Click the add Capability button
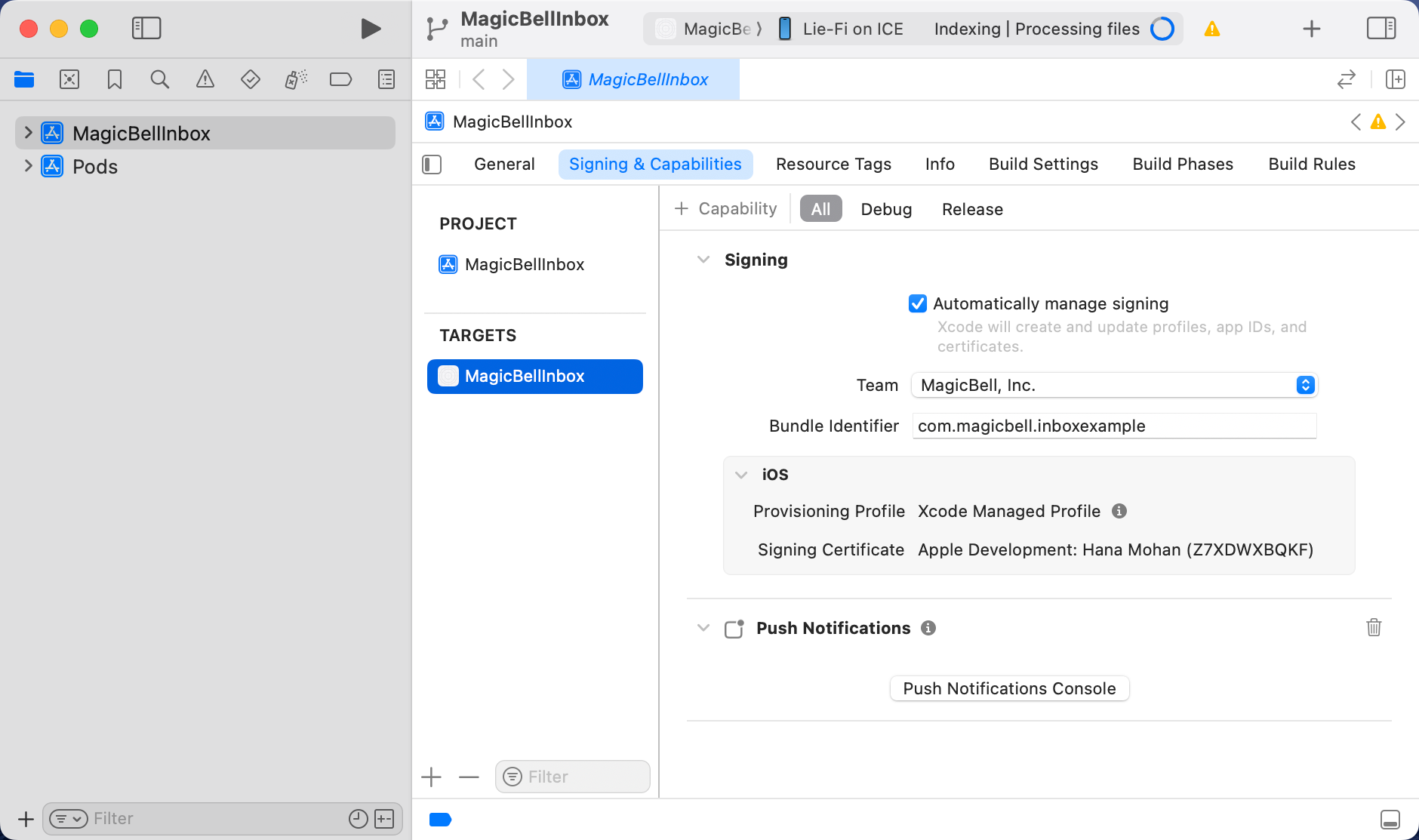This screenshot has height=840, width=1419. point(725,208)
